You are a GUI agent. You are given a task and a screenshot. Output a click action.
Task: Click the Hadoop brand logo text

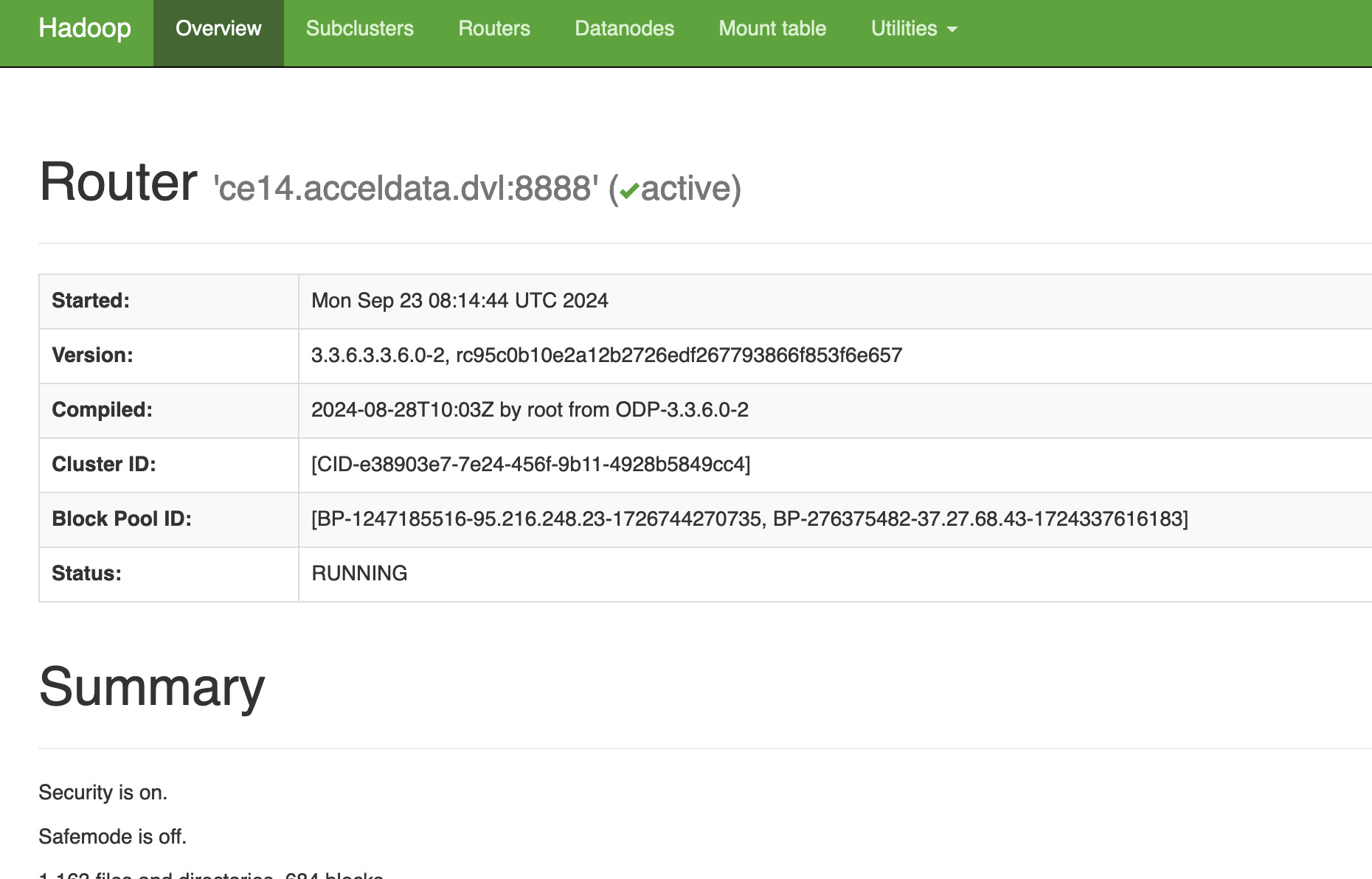pyautogui.click(x=85, y=28)
